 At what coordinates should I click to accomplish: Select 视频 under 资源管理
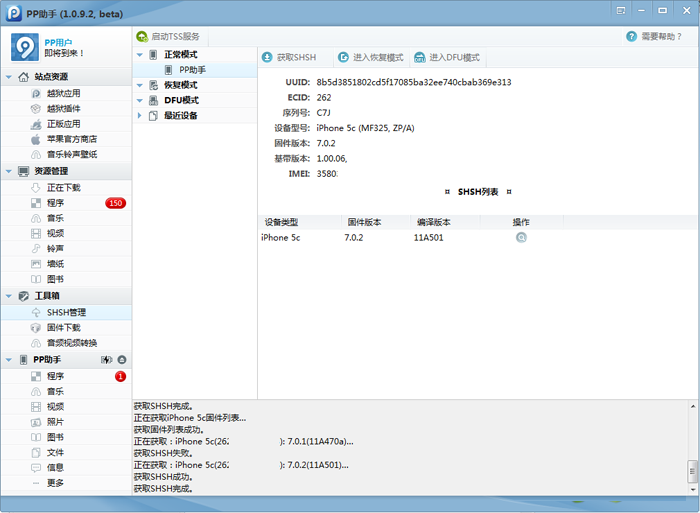pos(55,234)
